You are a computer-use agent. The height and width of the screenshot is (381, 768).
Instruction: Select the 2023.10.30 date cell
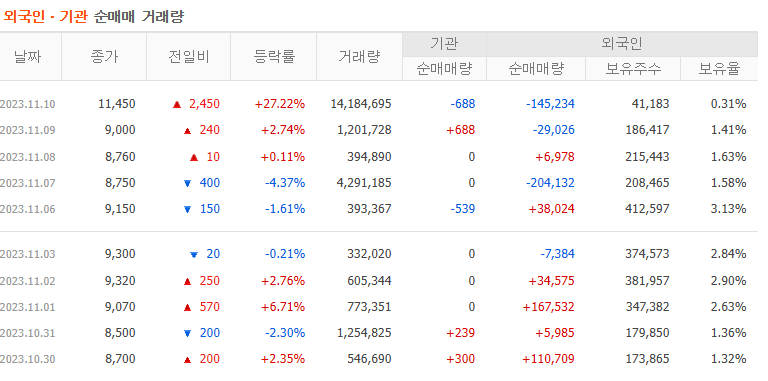(x=27, y=359)
